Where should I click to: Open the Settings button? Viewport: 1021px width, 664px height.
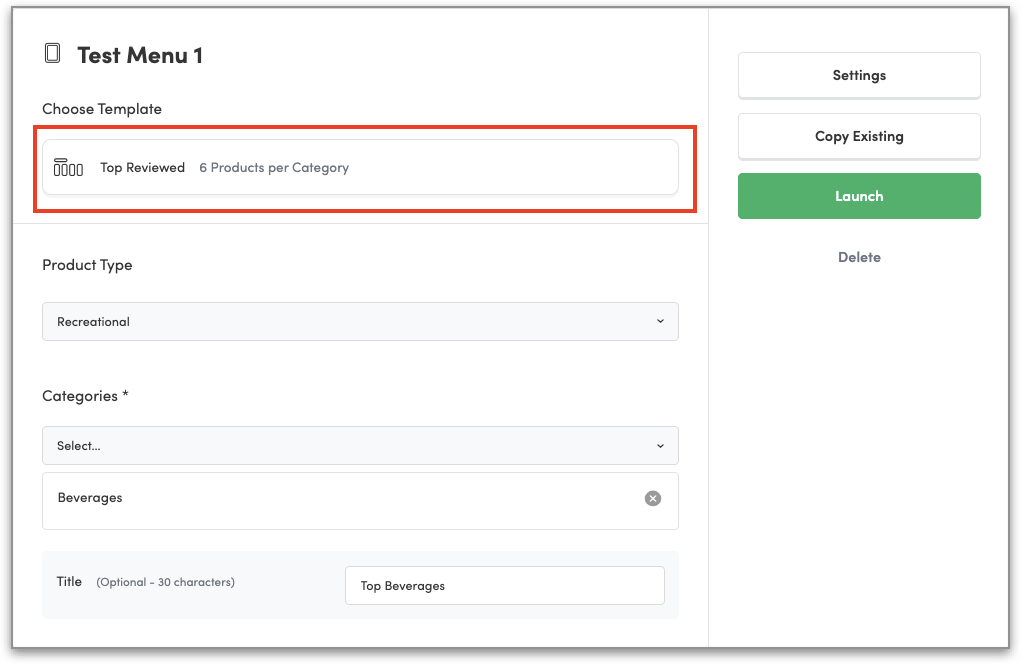(859, 75)
